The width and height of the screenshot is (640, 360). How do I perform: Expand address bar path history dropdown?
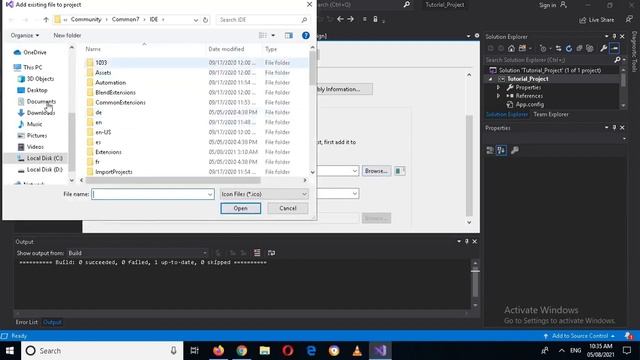[x=196, y=20]
